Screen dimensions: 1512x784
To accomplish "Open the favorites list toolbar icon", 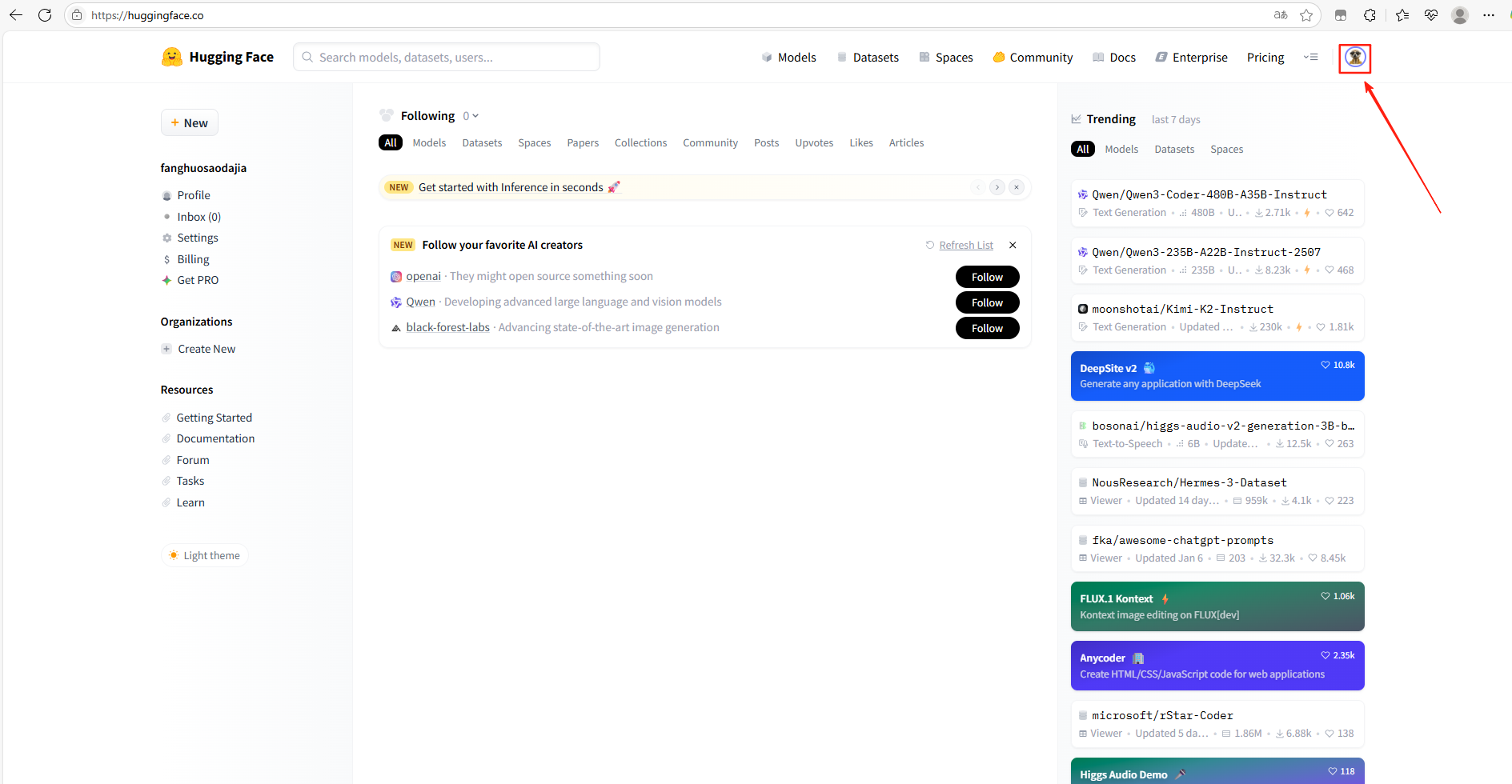I will (1402, 15).
